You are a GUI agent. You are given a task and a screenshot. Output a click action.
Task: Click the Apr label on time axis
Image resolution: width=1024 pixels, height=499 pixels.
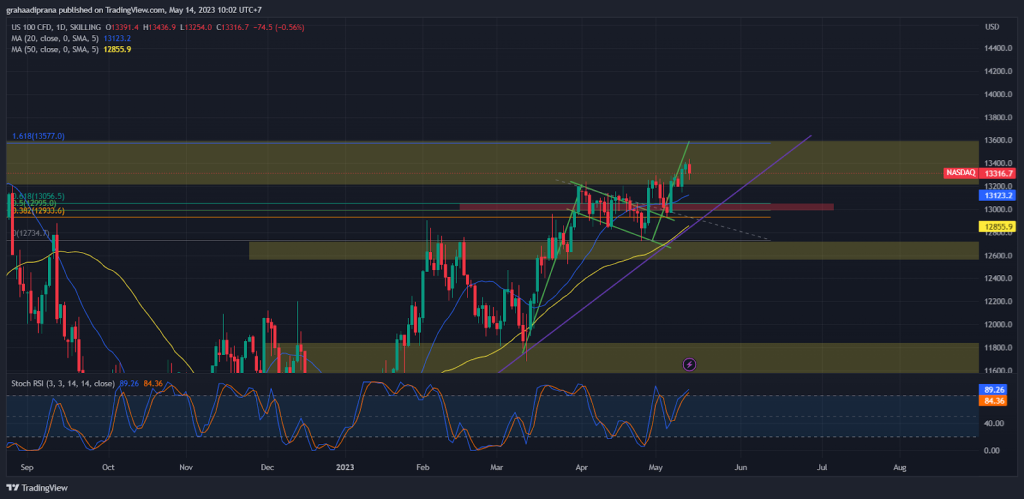point(581,468)
